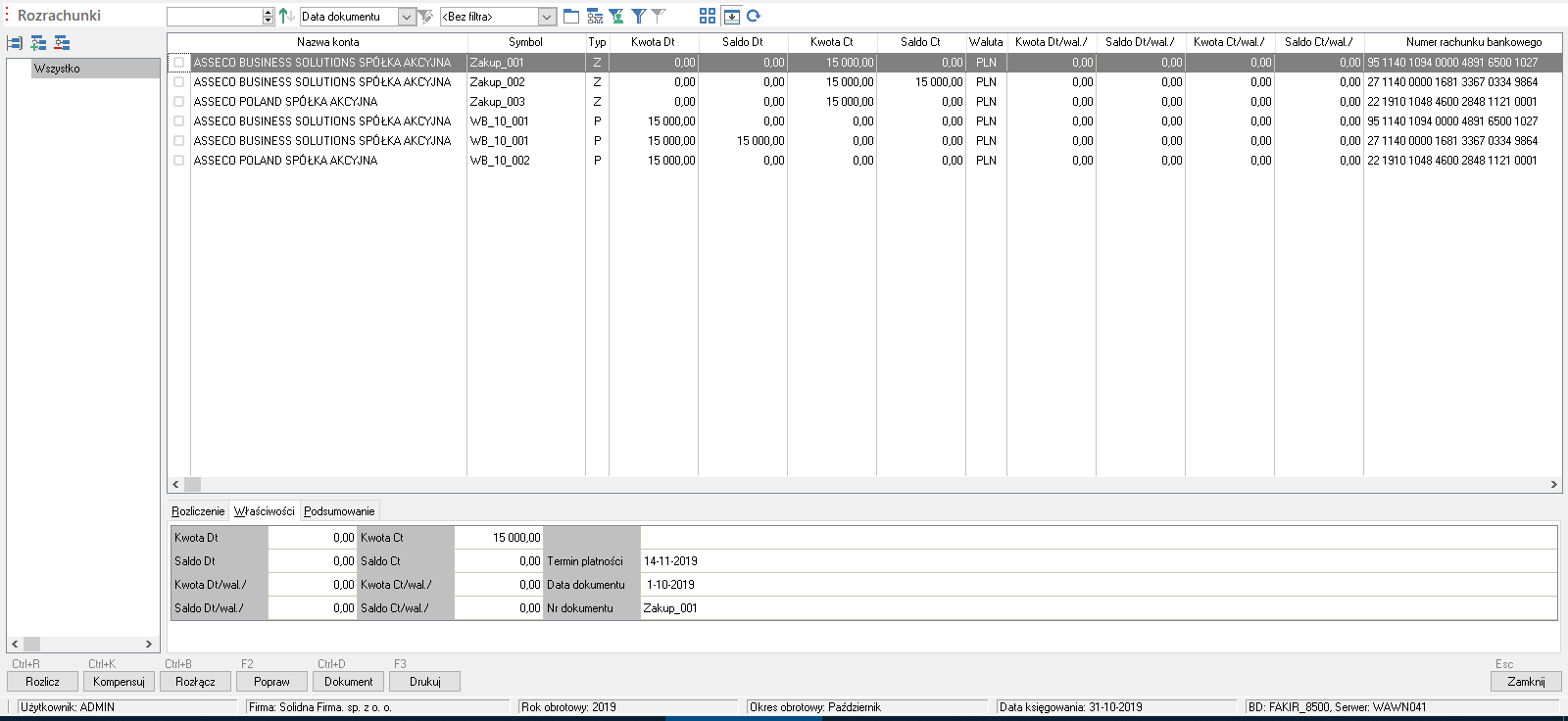The height and width of the screenshot is (721, 1568).
Task: Click the Rozlicz button
Action: point(42,682)
